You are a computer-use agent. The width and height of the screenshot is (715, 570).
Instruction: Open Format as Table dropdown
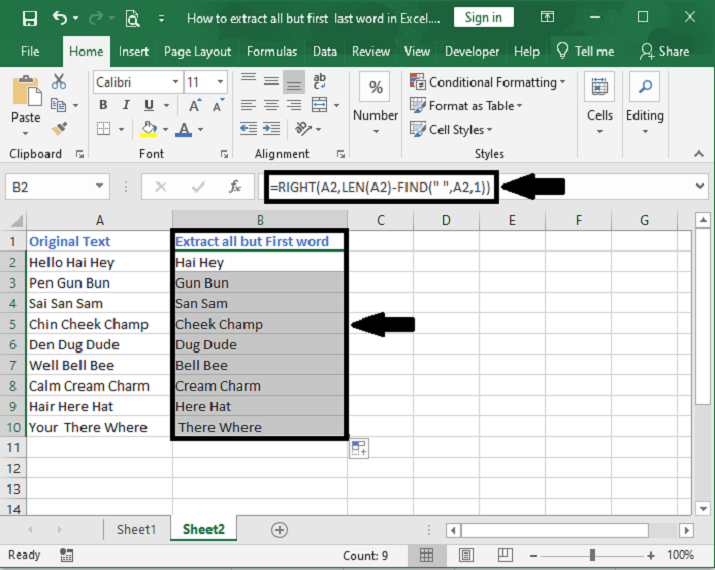click(466, 106)
